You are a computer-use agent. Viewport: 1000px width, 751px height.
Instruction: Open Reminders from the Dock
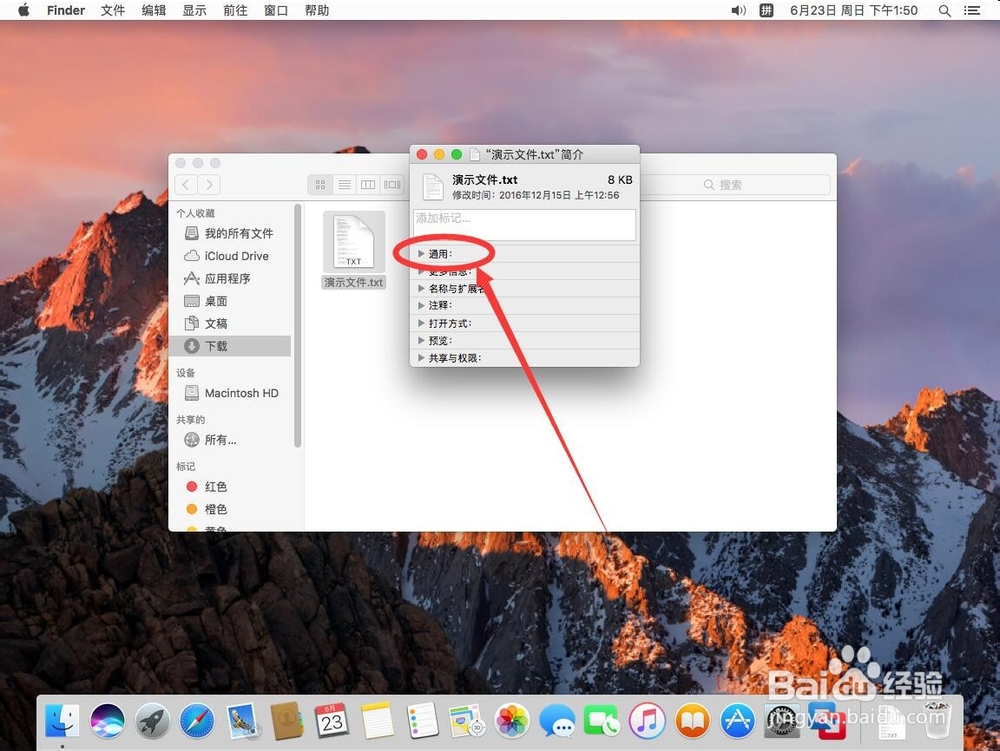[422, 721]
